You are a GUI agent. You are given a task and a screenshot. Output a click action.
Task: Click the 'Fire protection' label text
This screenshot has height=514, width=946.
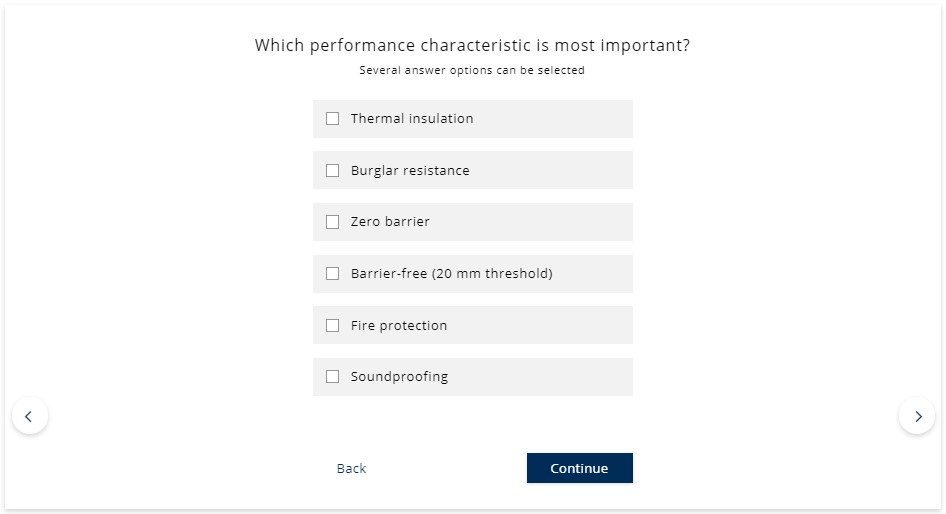[399, 326]
